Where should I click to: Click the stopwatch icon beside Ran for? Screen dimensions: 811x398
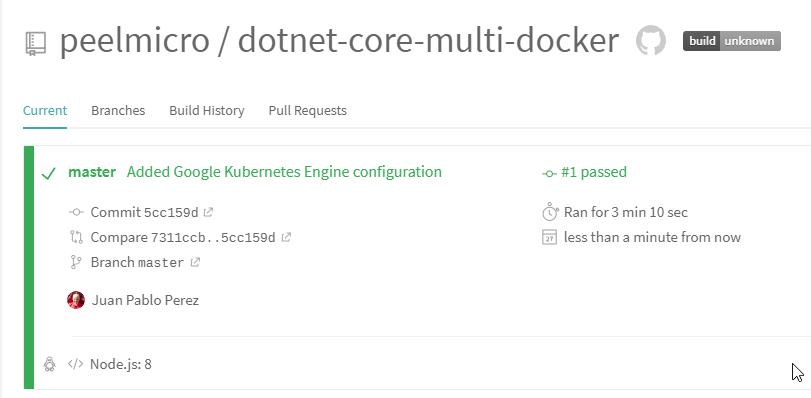pos(550,212)
